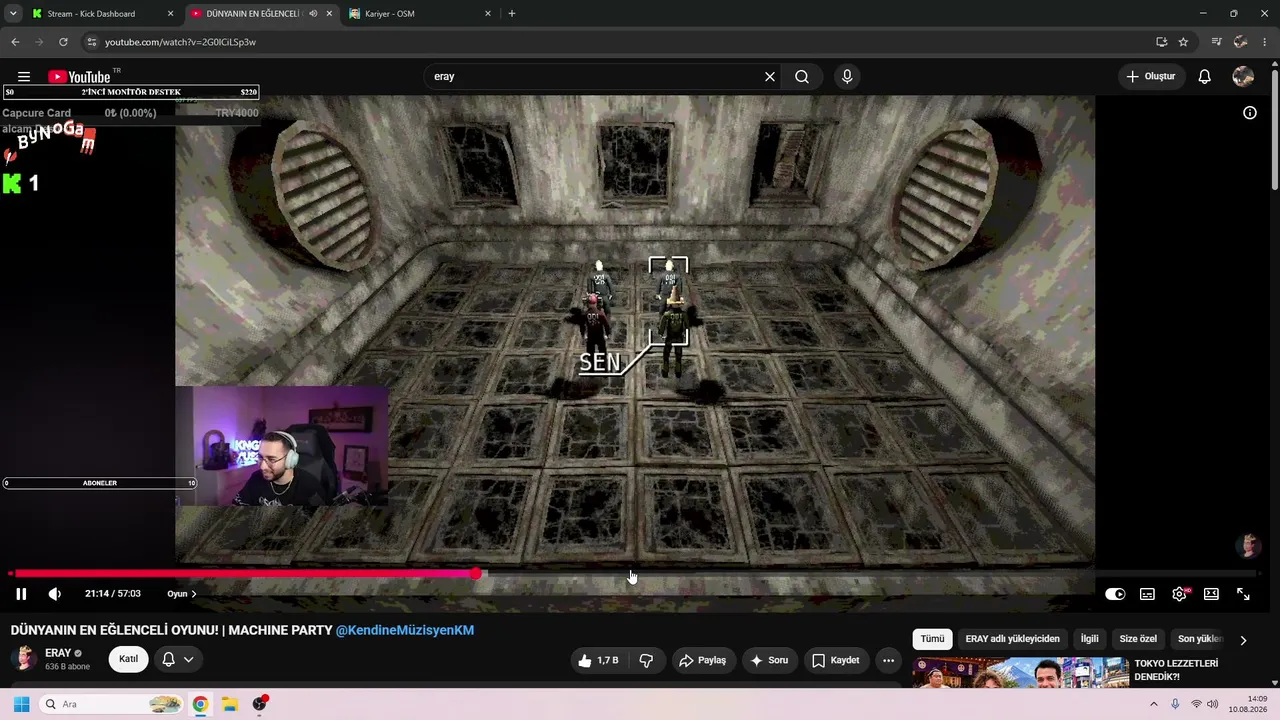
Task: View site information icon
Action: [92, 42]
